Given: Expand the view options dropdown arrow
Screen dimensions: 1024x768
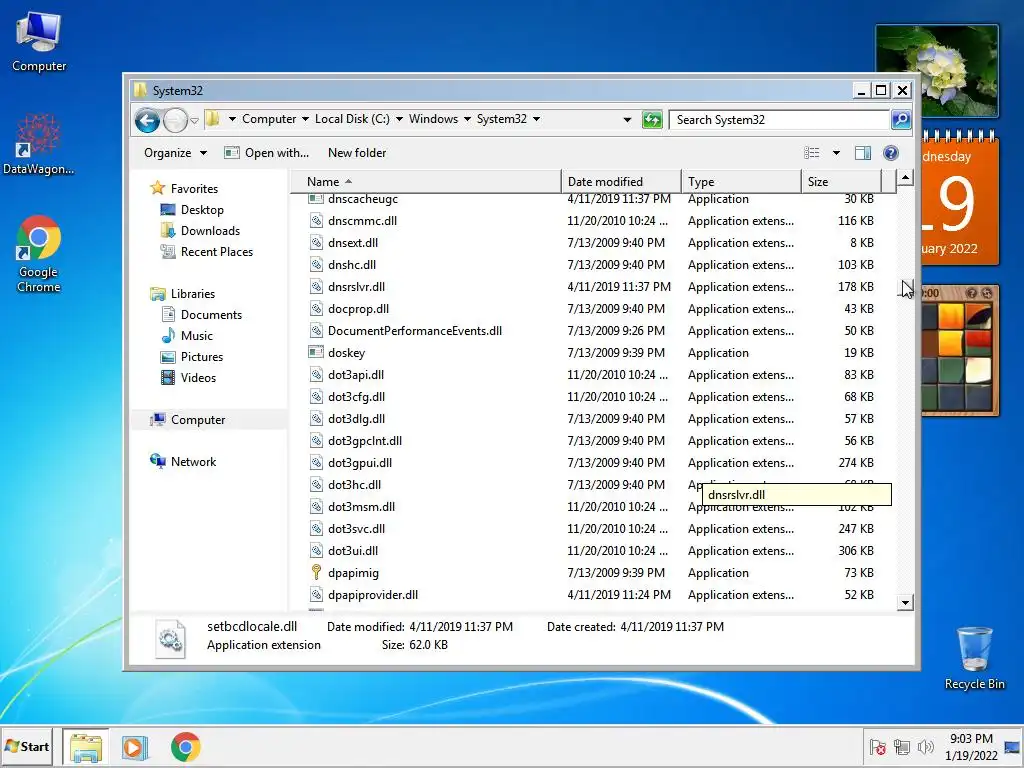Looking at the screenshot, I should (x=836, y=153).
